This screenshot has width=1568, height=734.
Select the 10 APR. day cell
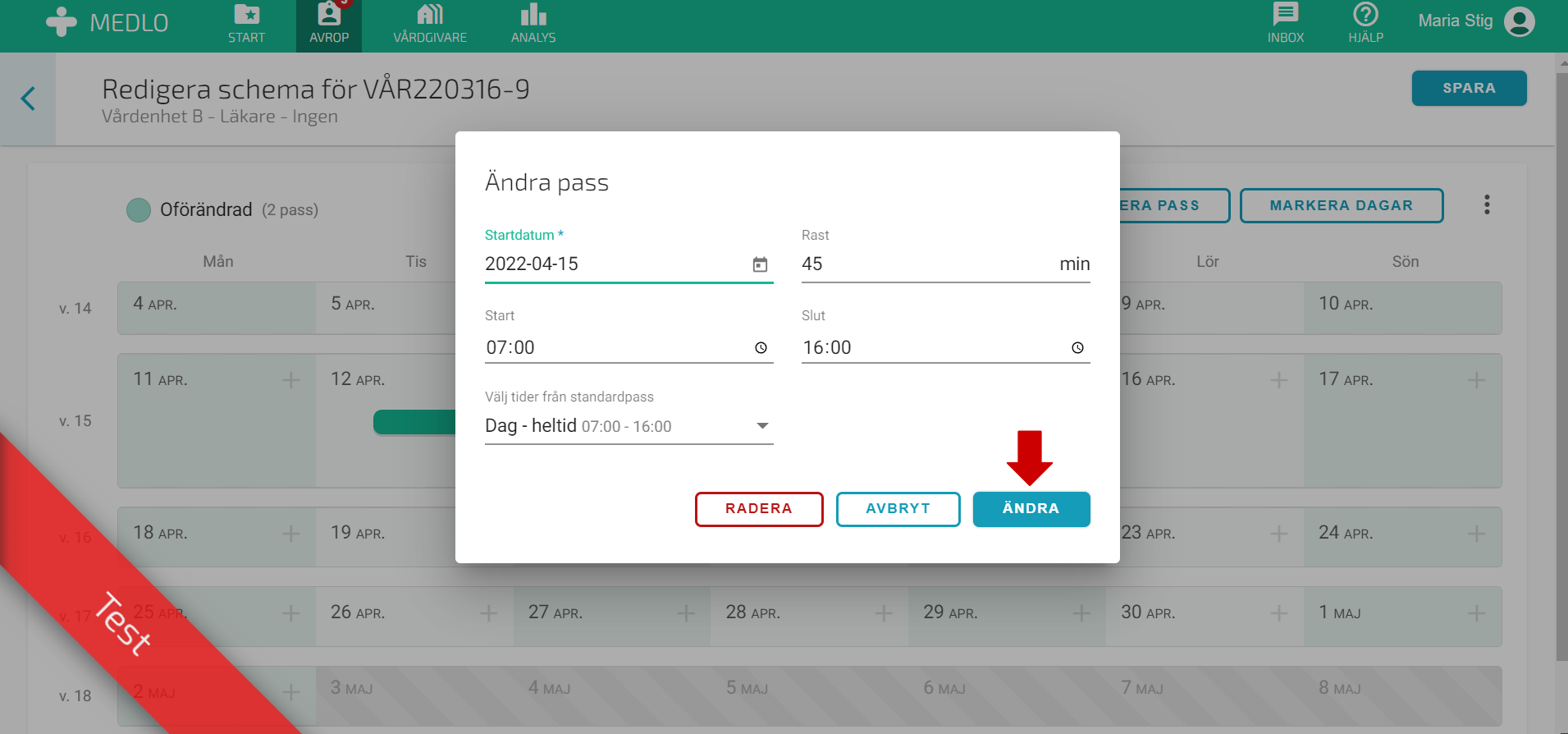[1402, 308]
